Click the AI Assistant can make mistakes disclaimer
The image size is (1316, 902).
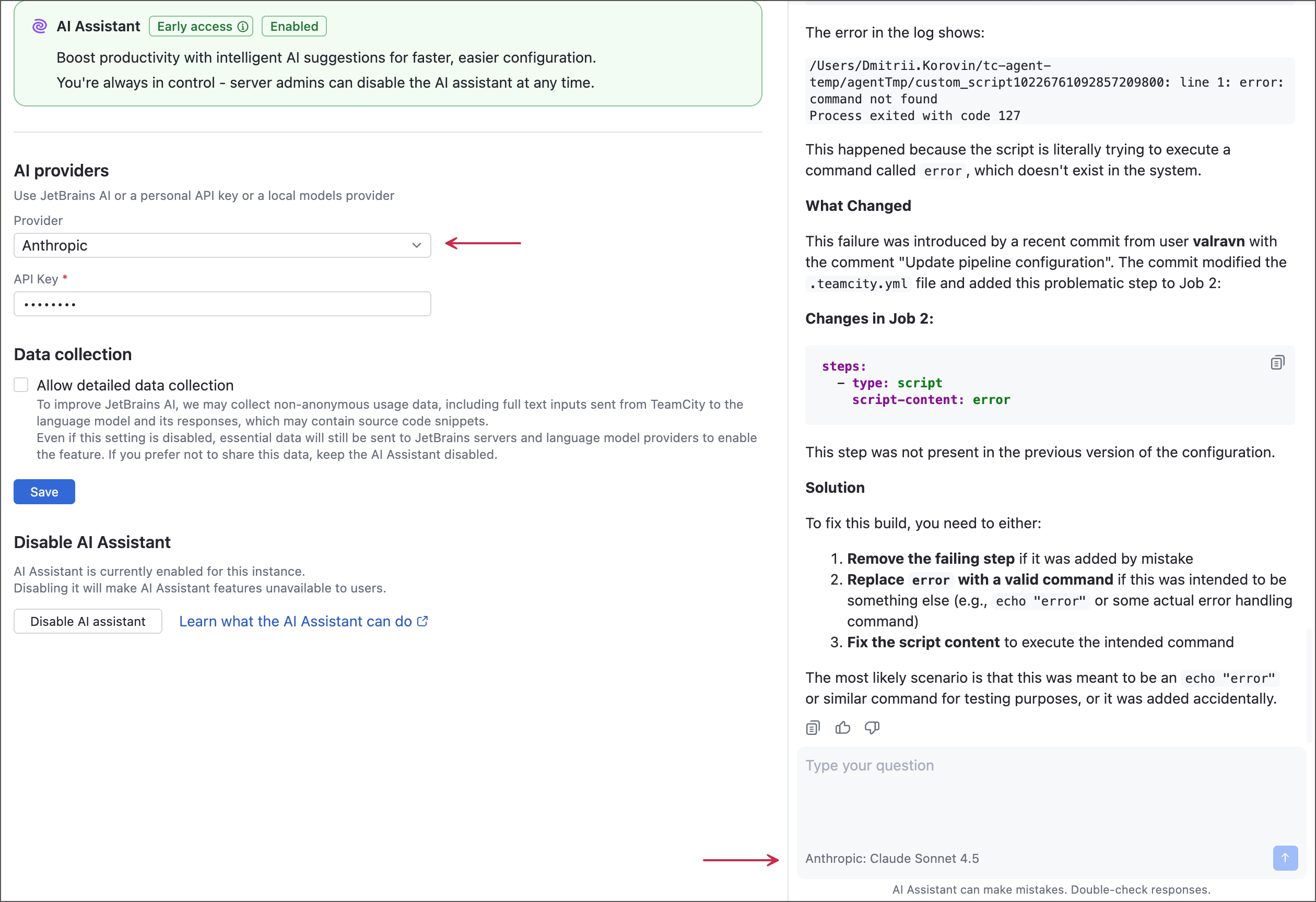click(x=1051, y=889)
